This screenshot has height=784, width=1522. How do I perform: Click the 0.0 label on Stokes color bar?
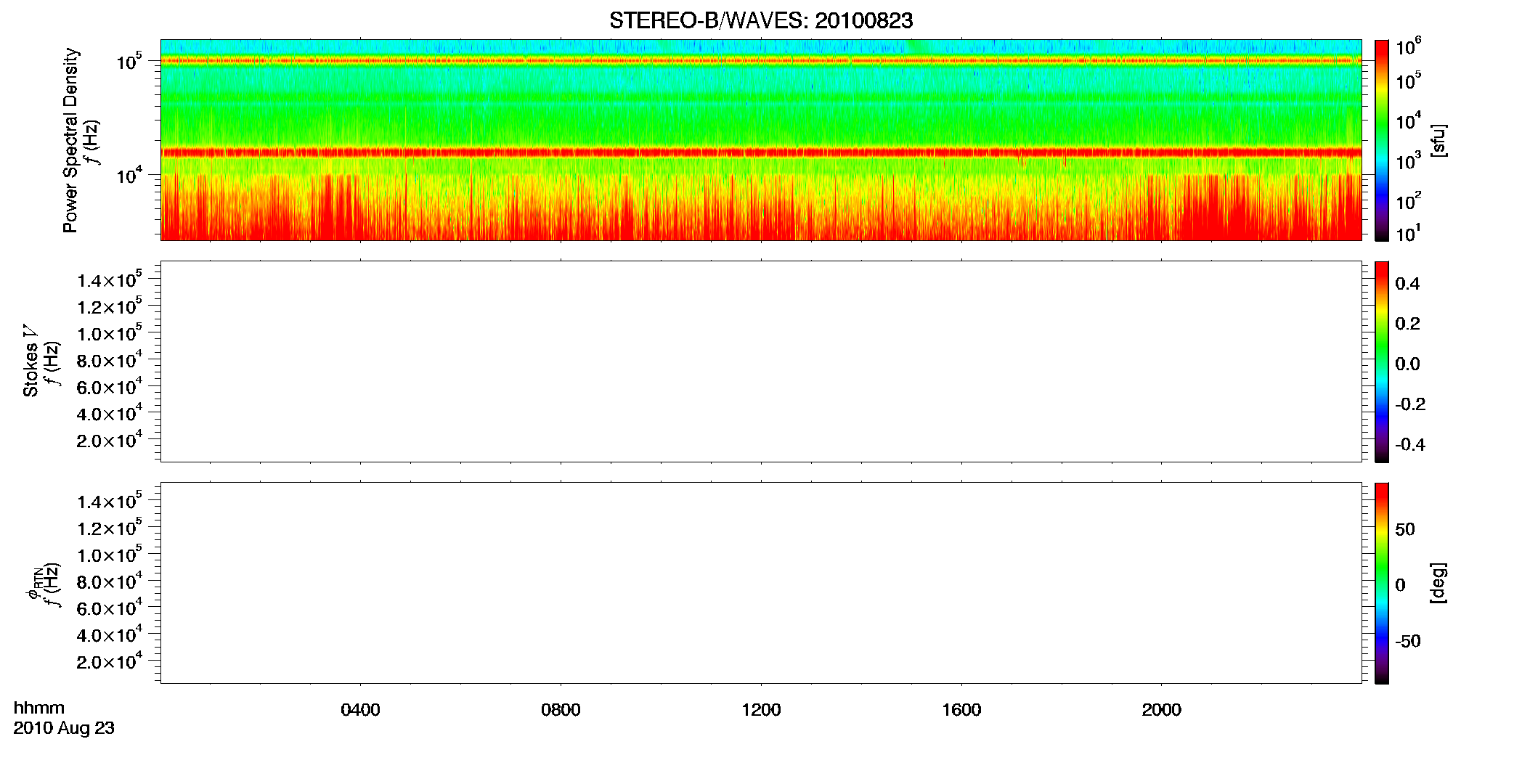pos(1407,364)
